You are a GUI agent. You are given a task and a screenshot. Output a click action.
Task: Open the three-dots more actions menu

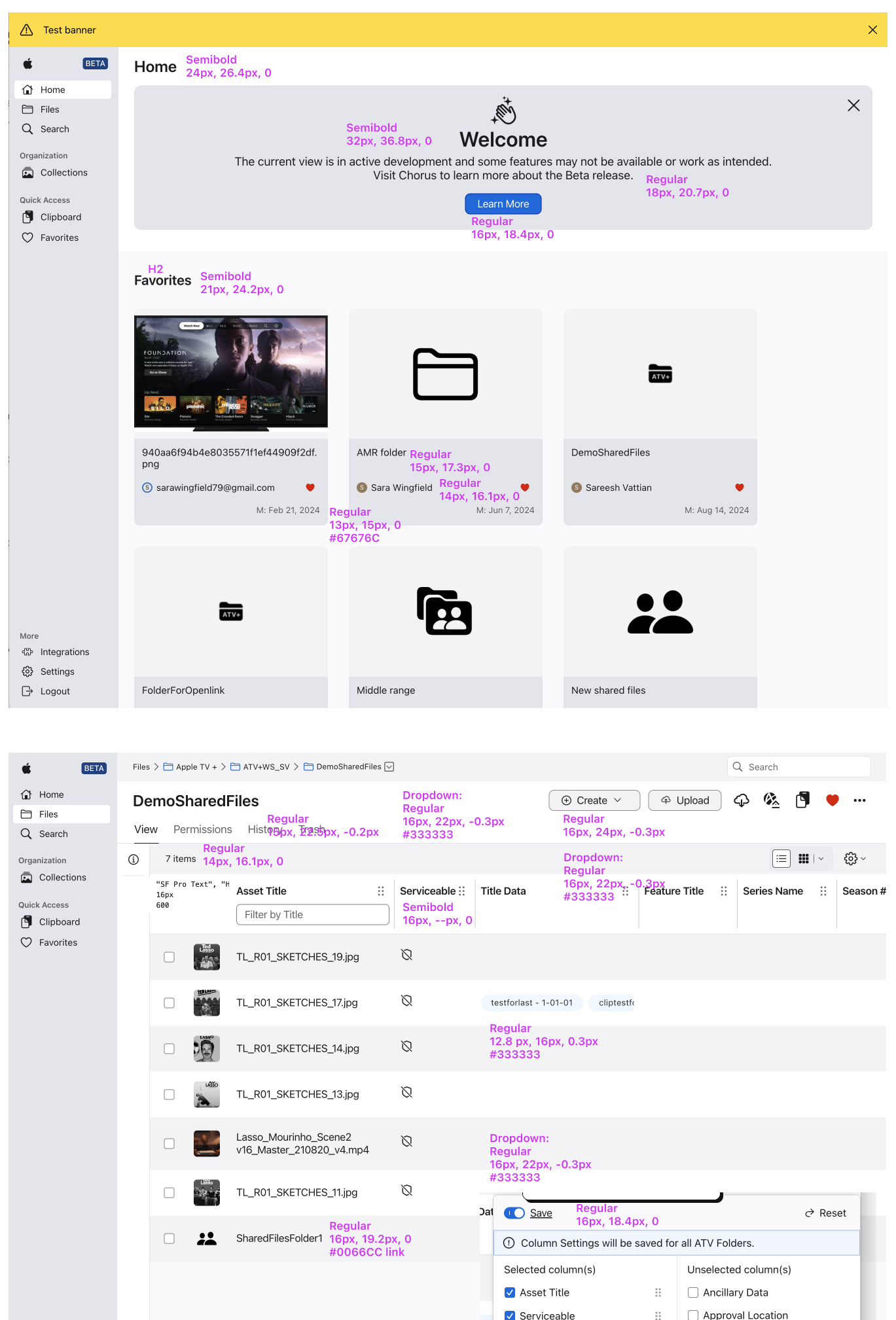[859, 800]
